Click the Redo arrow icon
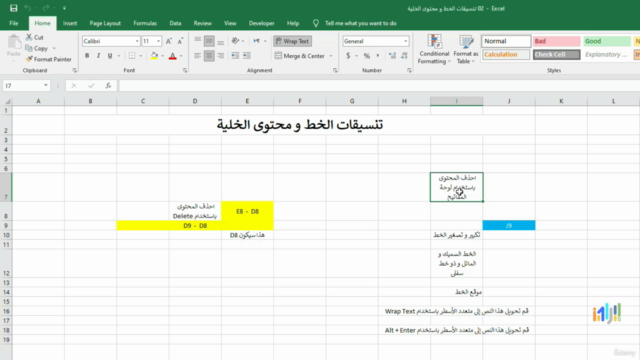 [46, 8]
